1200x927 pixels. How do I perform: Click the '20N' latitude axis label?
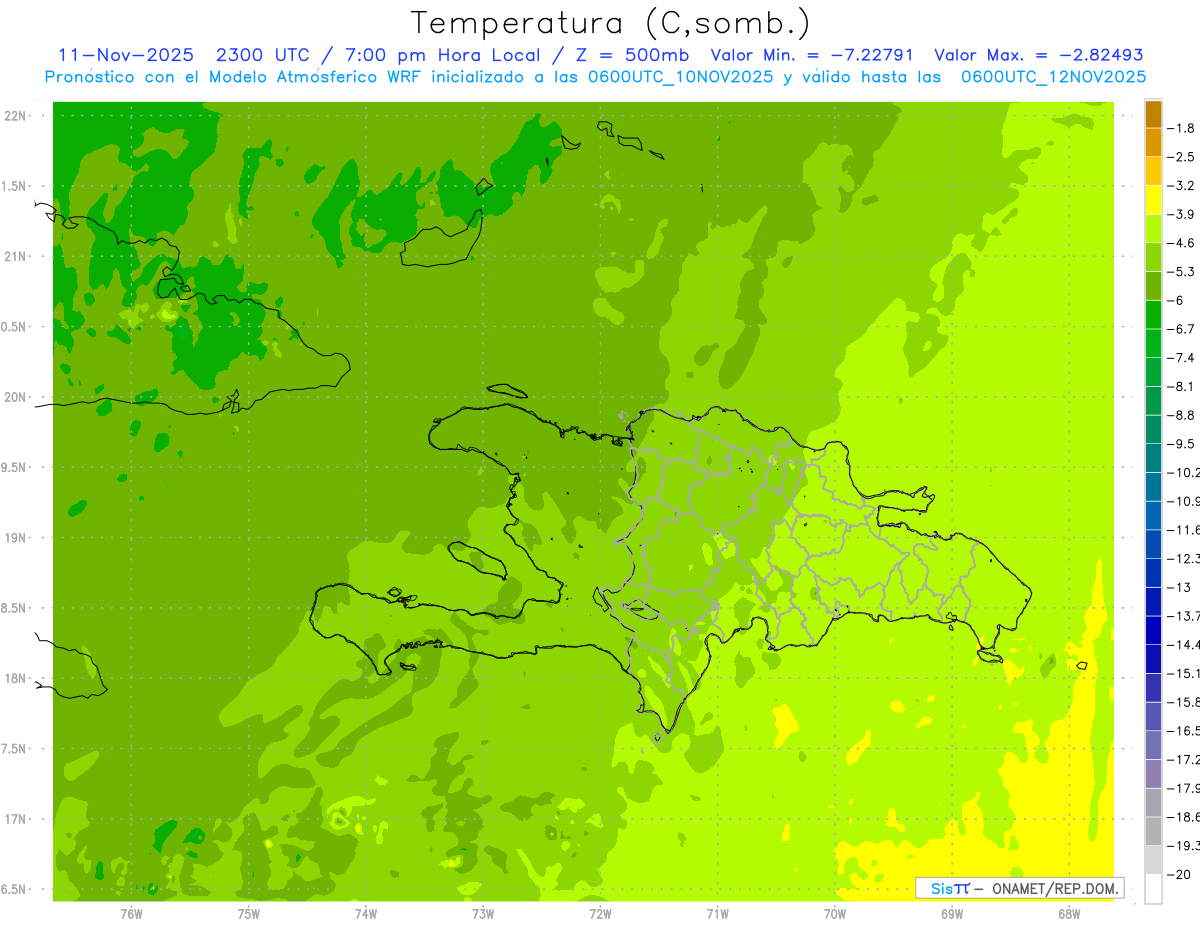pyautogui.click(x=15, y=397)
